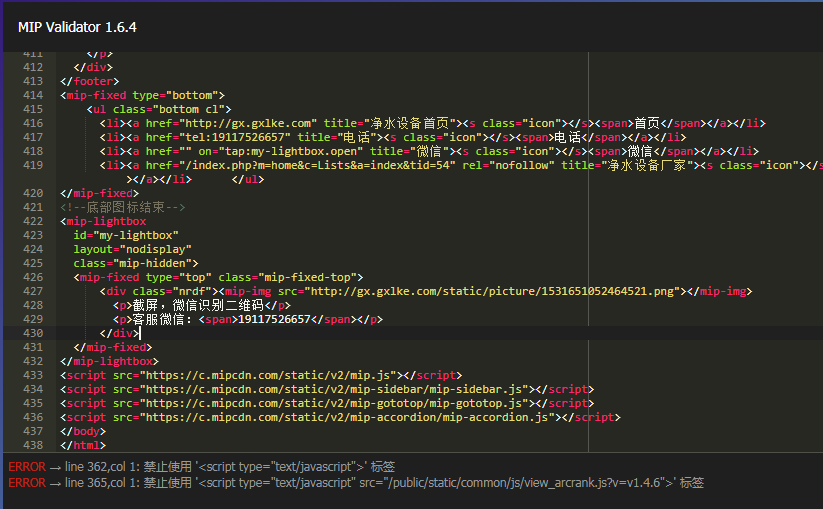The height and width of the screenshot is (509, 823).
Task: Click the mip-sidebar.js script src URL
Action: 334,389
